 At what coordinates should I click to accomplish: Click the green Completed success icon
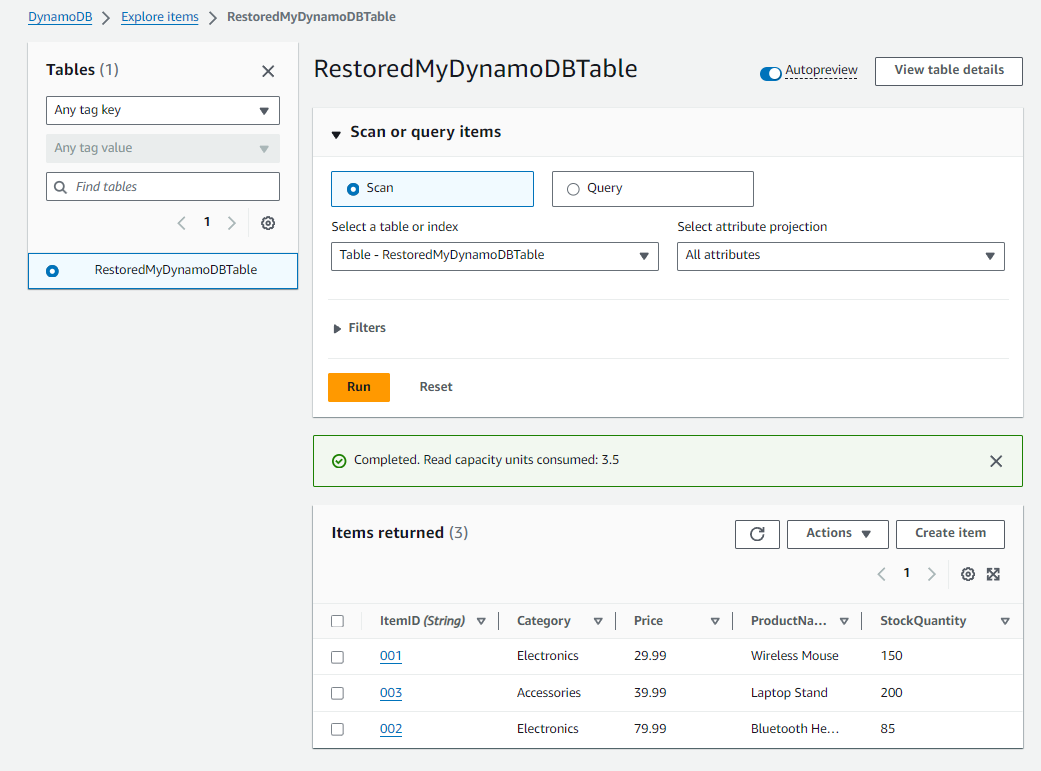click(x=339, y=461)
